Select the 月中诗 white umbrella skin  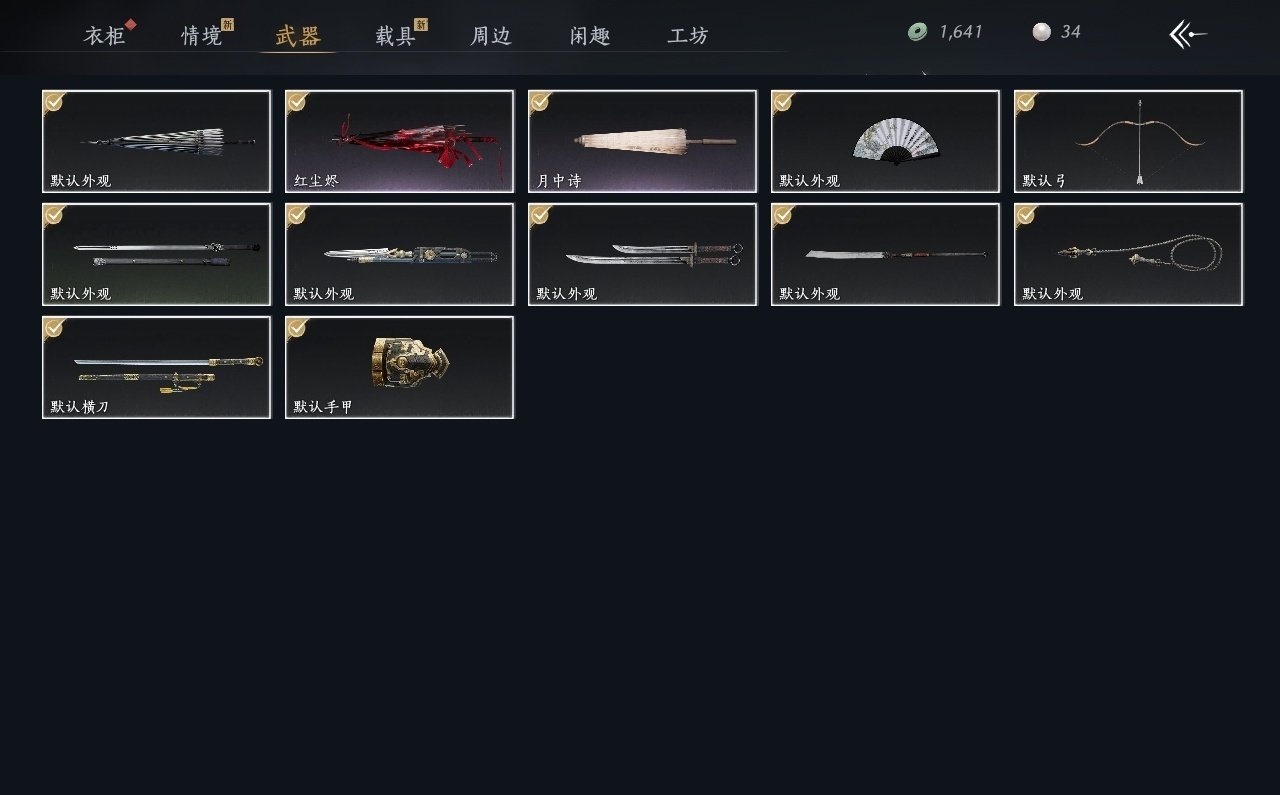[x=642, y=141]
